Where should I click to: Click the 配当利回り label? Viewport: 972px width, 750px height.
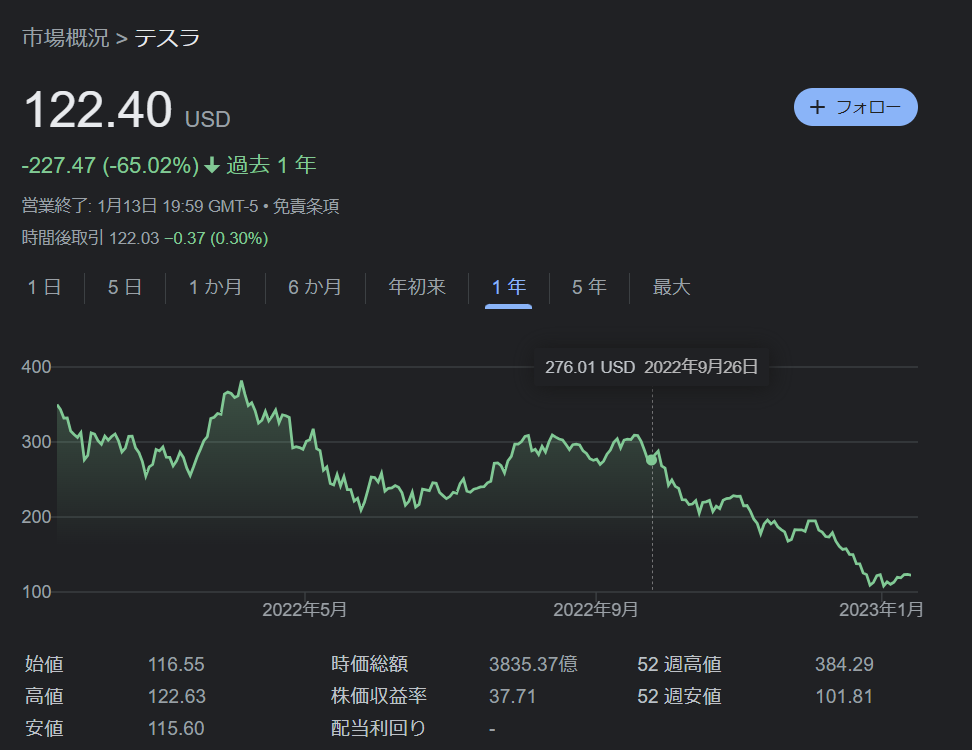coord(379,728)
